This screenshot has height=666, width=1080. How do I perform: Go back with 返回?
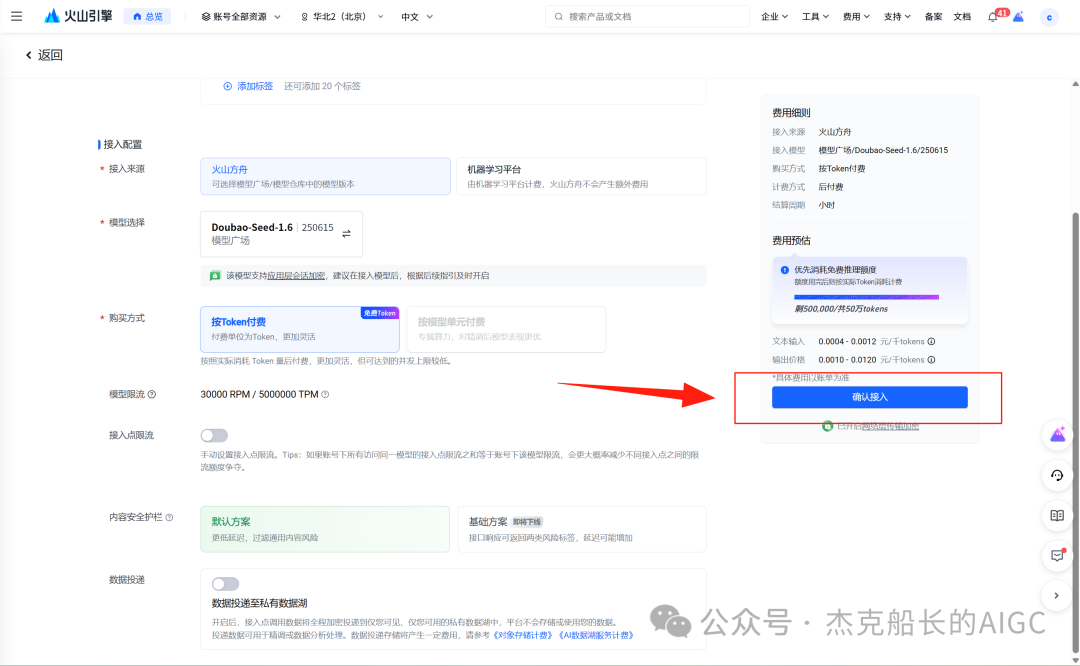(x=44, y=55)
